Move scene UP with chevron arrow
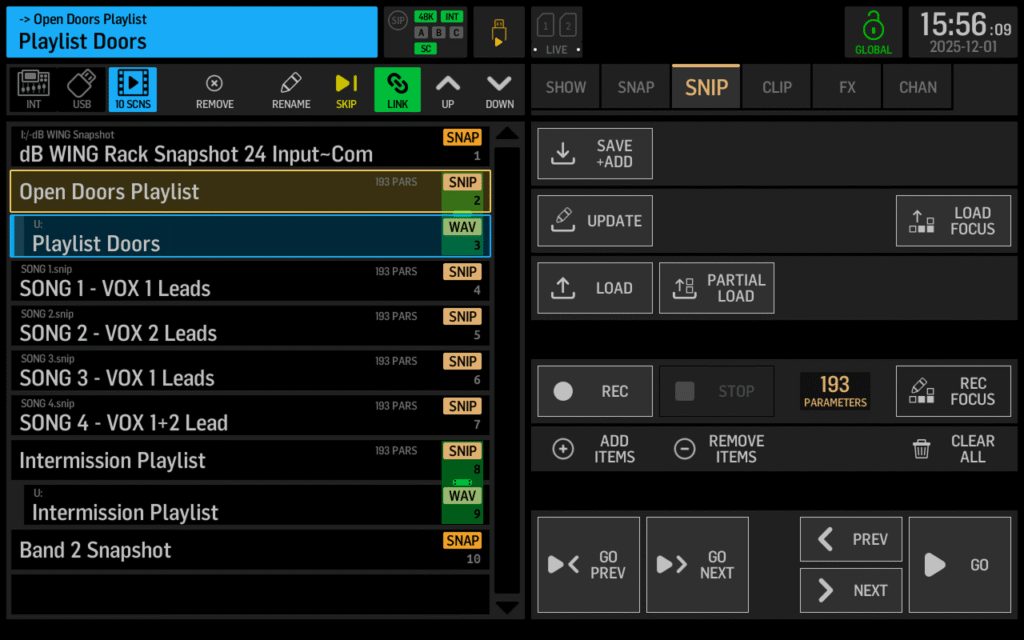 pyautogui.click(x=448, y=89)
